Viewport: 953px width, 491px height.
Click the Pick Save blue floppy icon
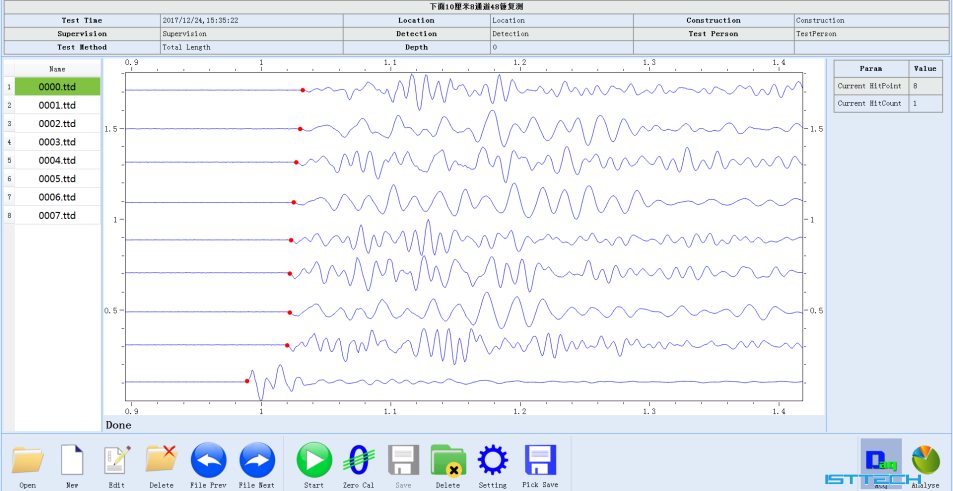coord(540,460)
